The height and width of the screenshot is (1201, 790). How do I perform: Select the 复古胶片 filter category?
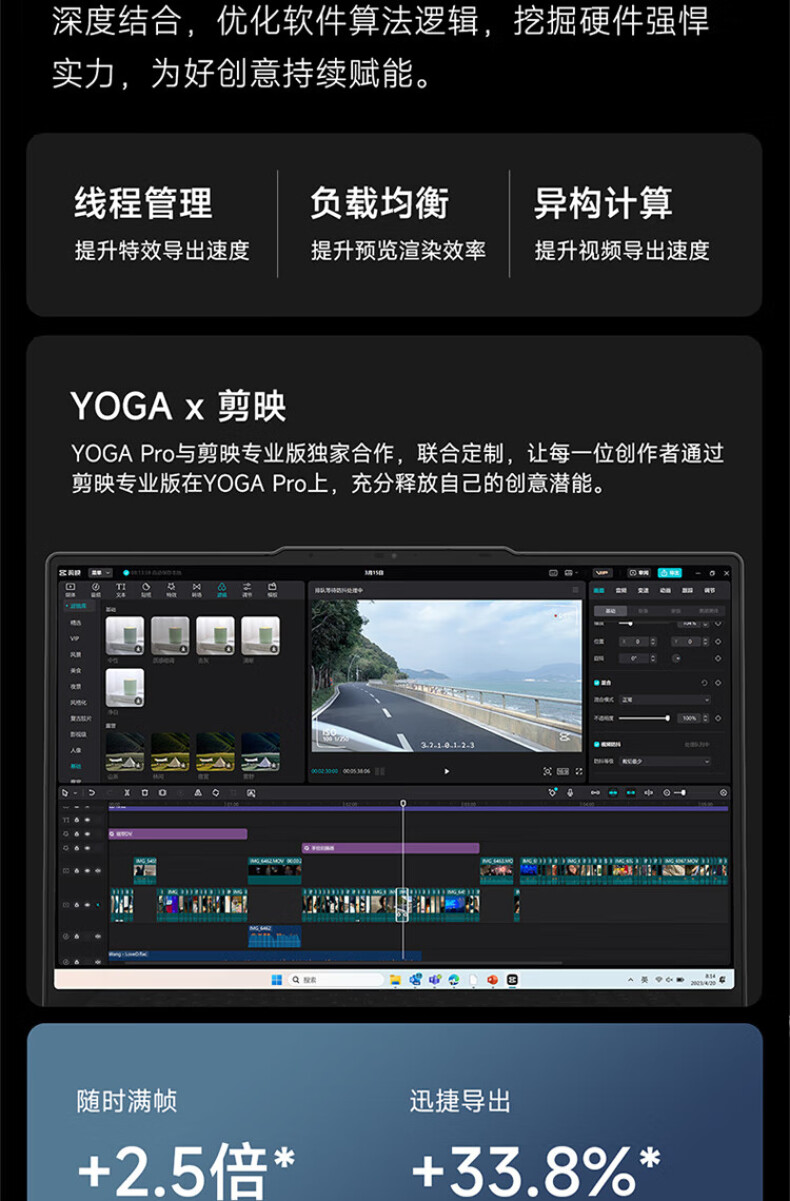pos(80,718)
